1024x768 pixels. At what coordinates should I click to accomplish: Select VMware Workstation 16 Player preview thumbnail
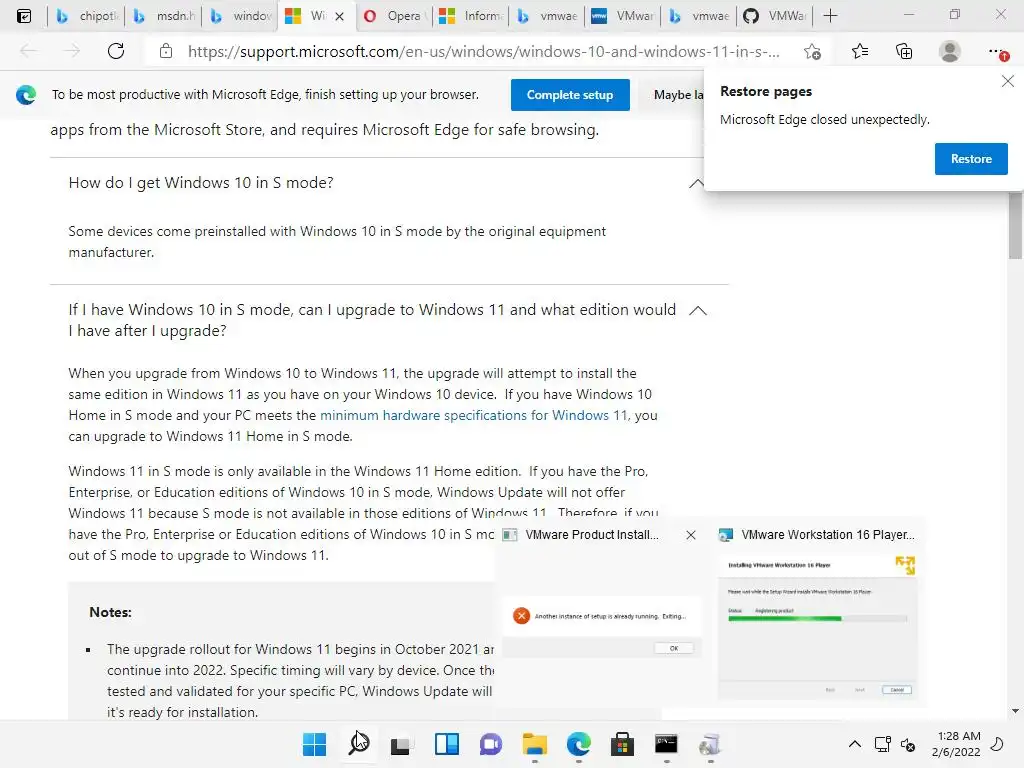tap(818, 628)
